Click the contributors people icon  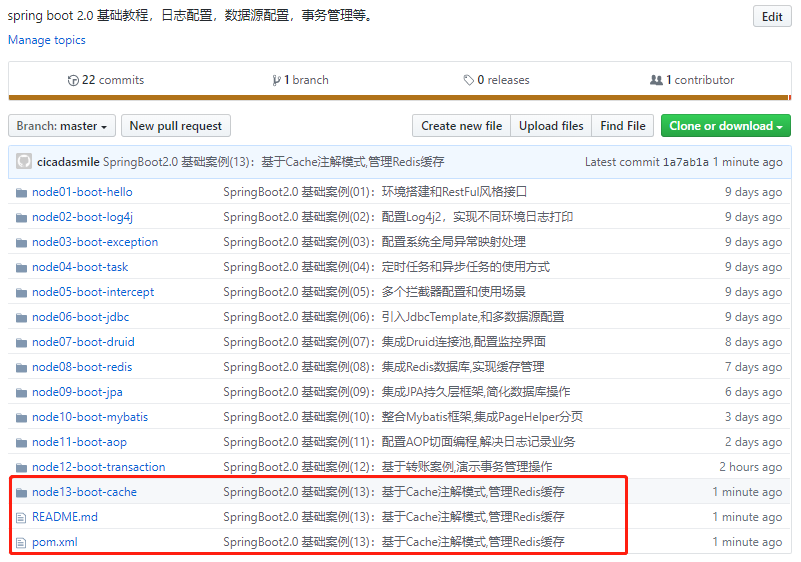656,80
